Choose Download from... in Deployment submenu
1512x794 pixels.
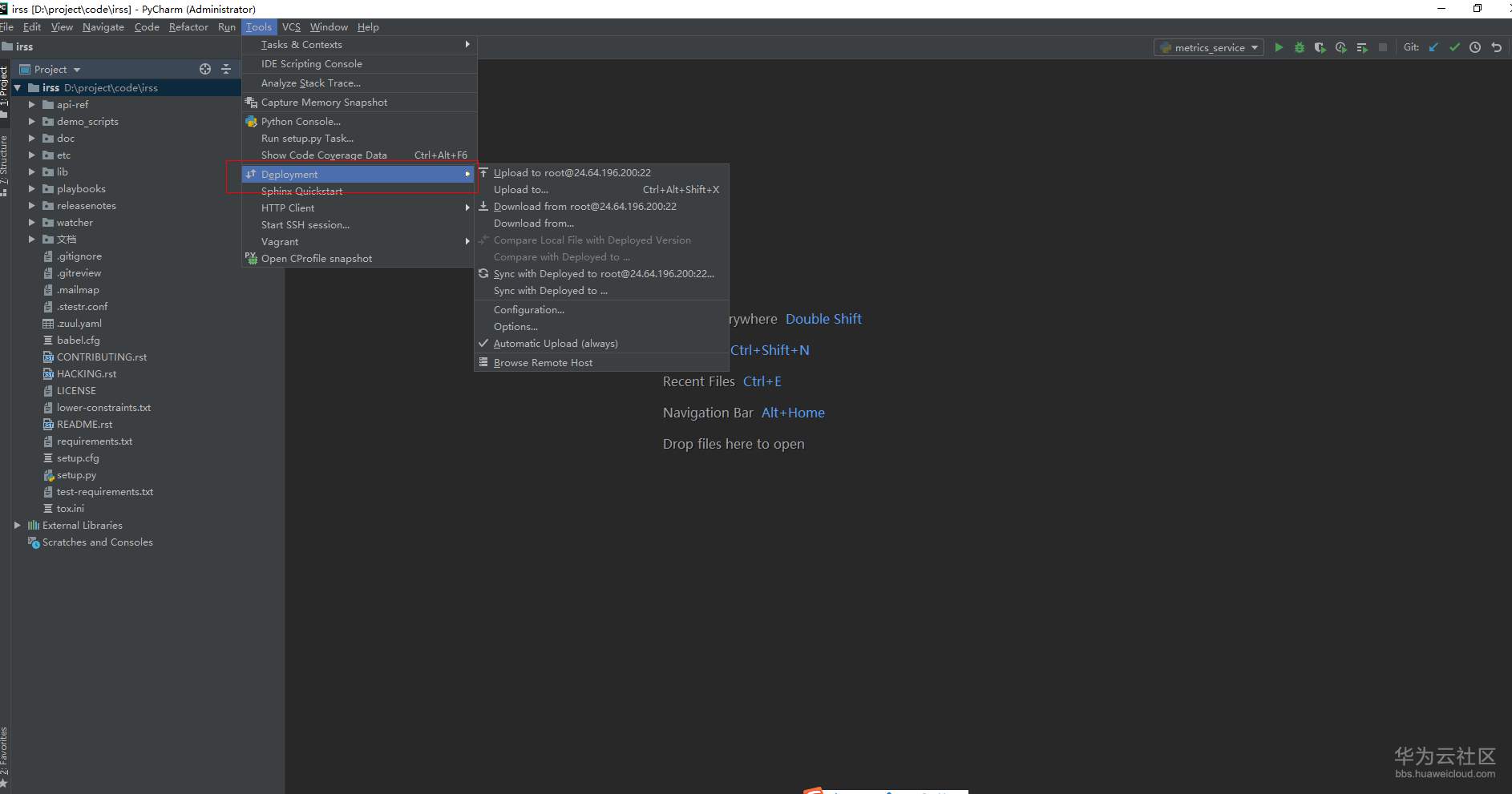point(601,224)
